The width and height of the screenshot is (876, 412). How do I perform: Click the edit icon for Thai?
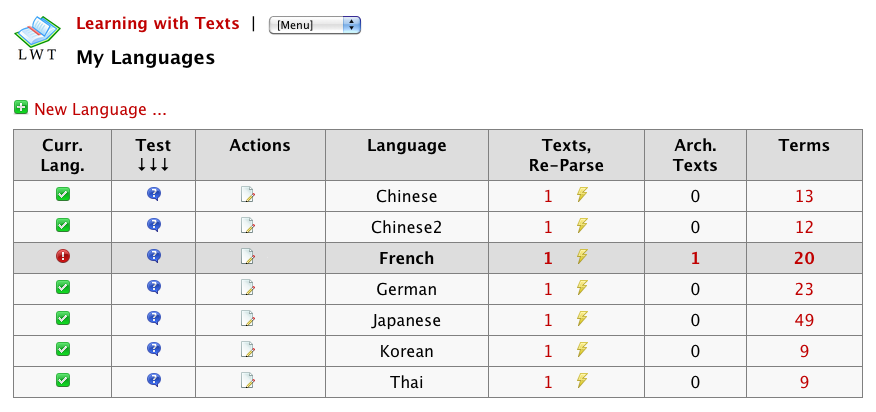[248, 381]
